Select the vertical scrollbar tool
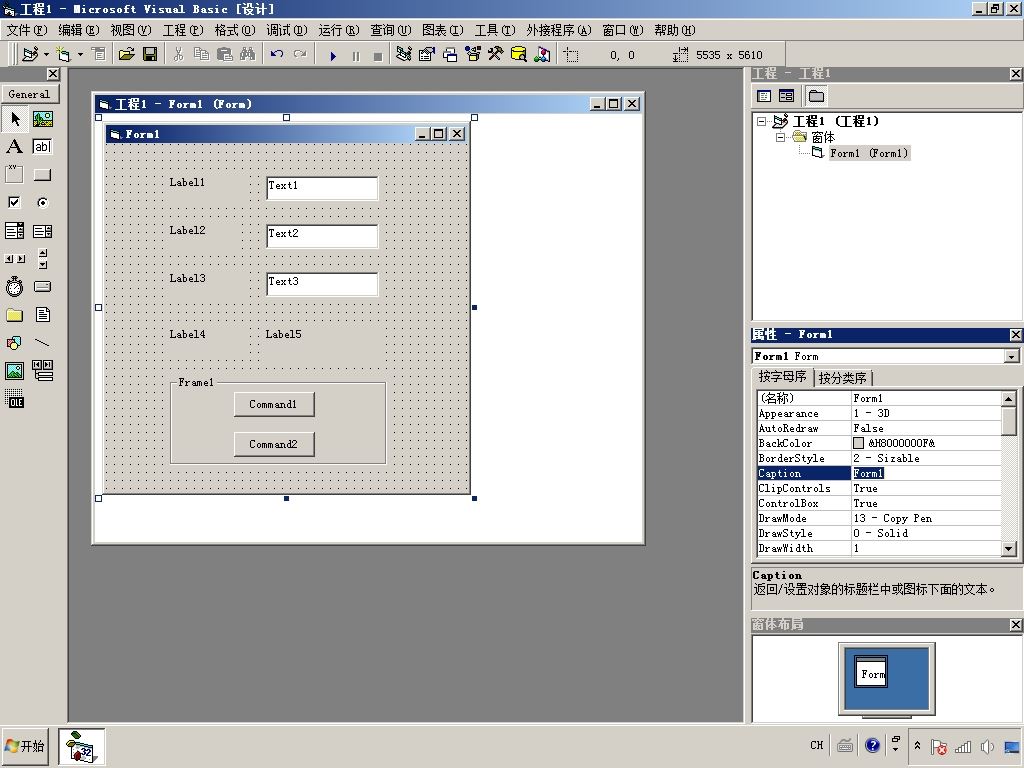This screenshot has width=1024, height=768. click(x=42, y=259)
